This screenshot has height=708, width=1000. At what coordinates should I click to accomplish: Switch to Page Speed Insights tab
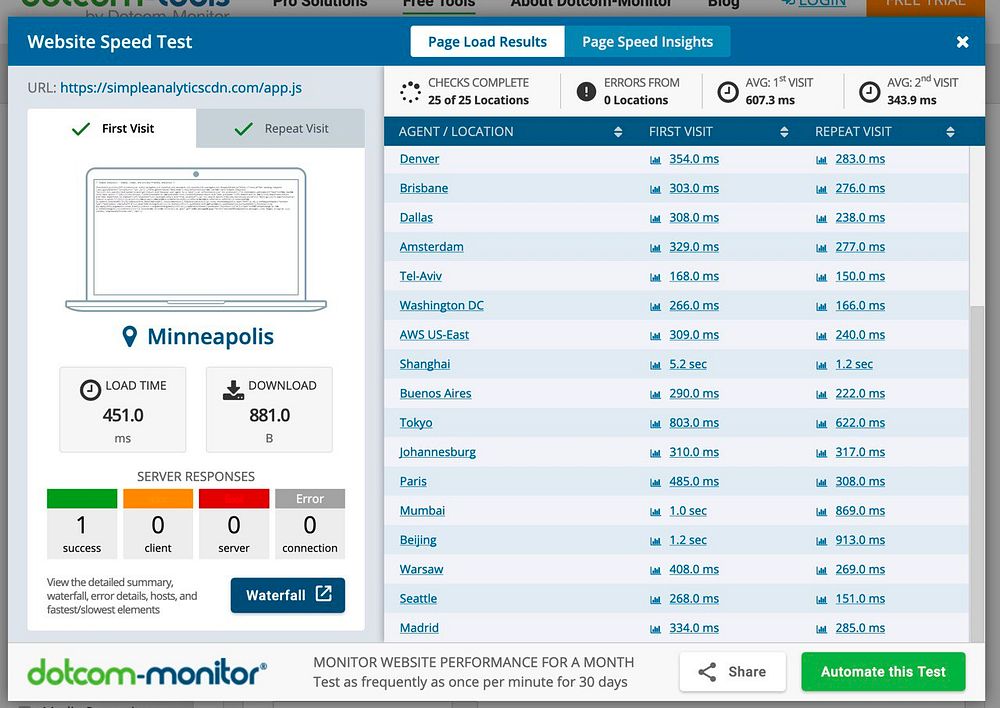(x=647, y=41)
